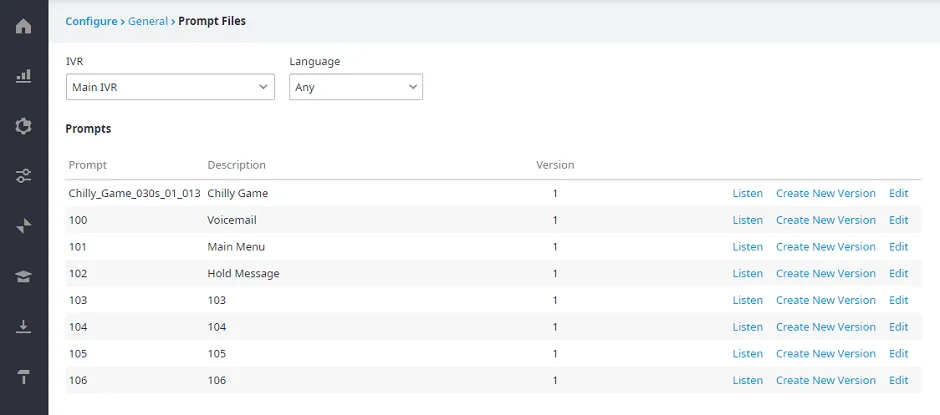The width and height of the screenshot is (940, 415).
Task: Edit prompt 103
Action: [899, 300]
